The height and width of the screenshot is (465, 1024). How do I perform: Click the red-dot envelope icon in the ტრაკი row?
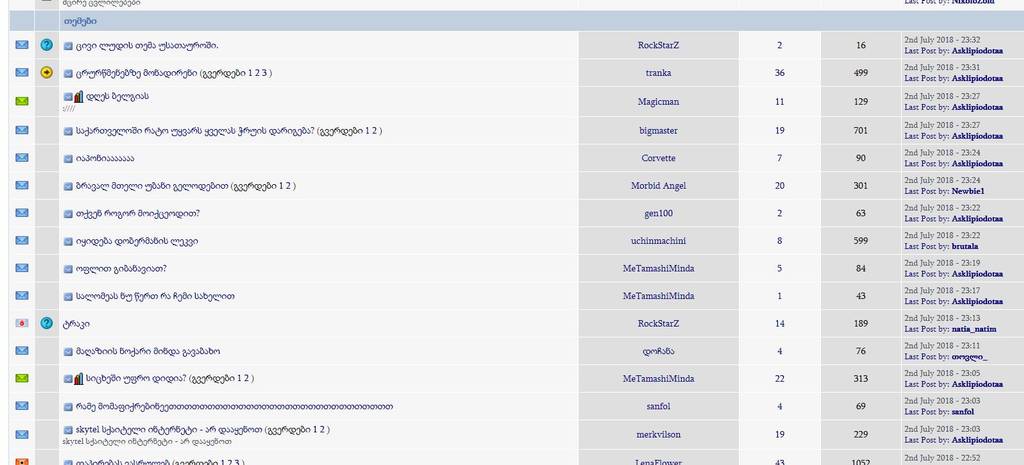point(22,323)
